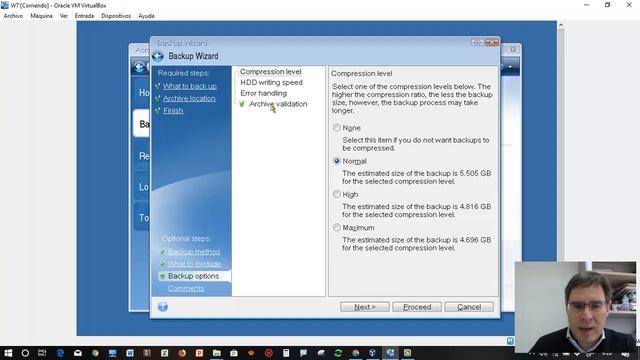Click the red circular recorder taskbar icon
This screenshot has width=640, height=360.
click(269, 353)
